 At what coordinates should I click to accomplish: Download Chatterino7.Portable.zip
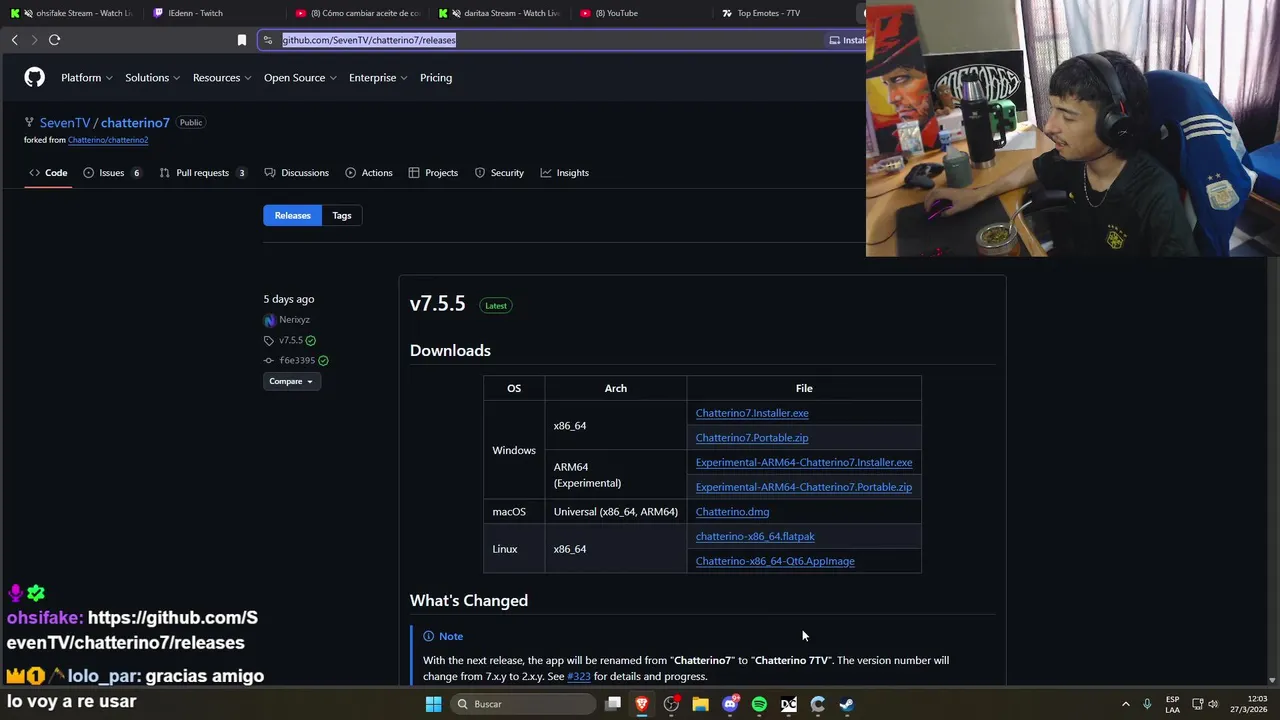[x=752, y=438]
